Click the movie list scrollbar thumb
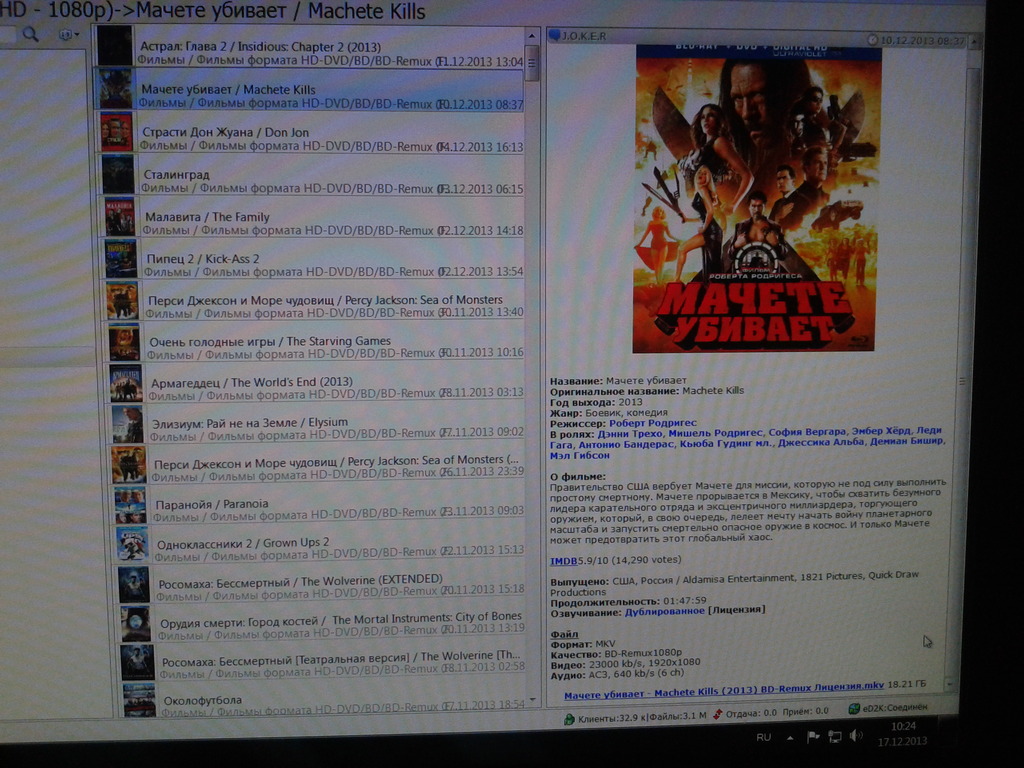 click(x=532, y=63)
